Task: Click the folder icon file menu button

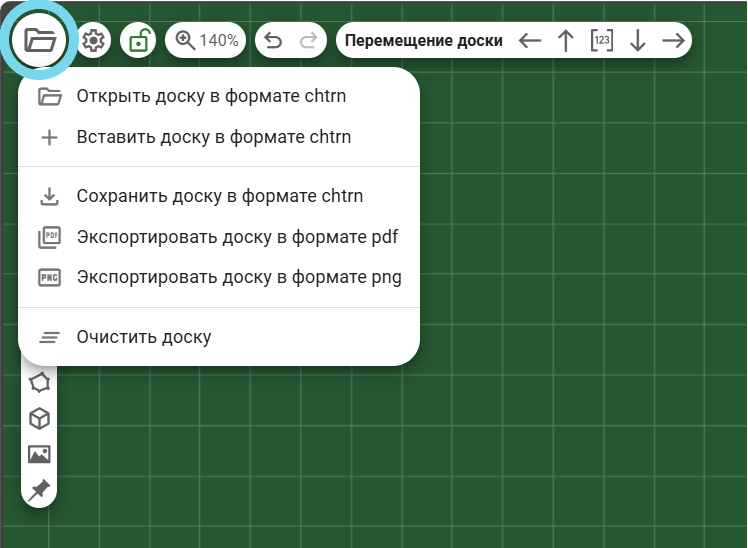Action: [x=41, y=41]
